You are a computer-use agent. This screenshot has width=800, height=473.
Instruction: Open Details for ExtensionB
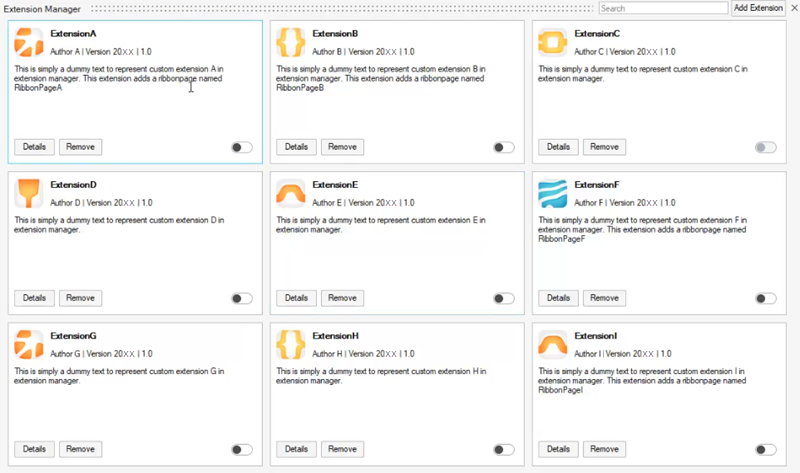pos(297,147)
